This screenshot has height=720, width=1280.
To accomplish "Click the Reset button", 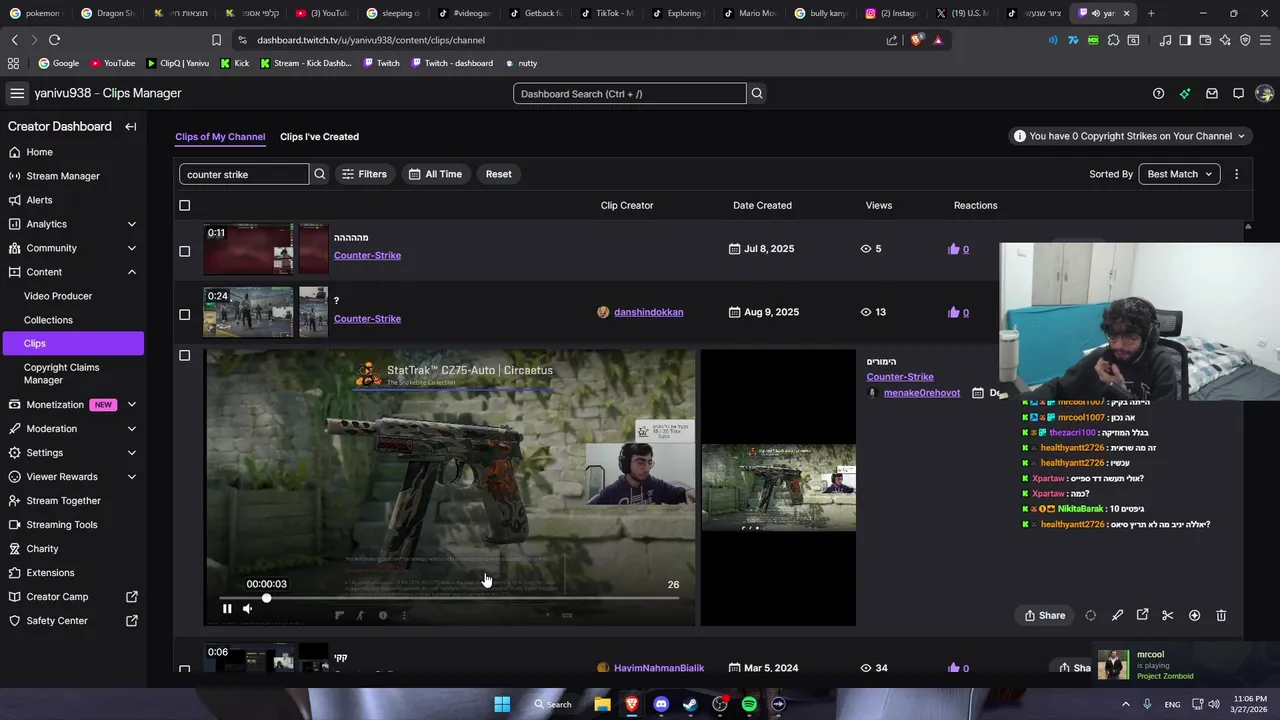I will click(x=498, y=174).
